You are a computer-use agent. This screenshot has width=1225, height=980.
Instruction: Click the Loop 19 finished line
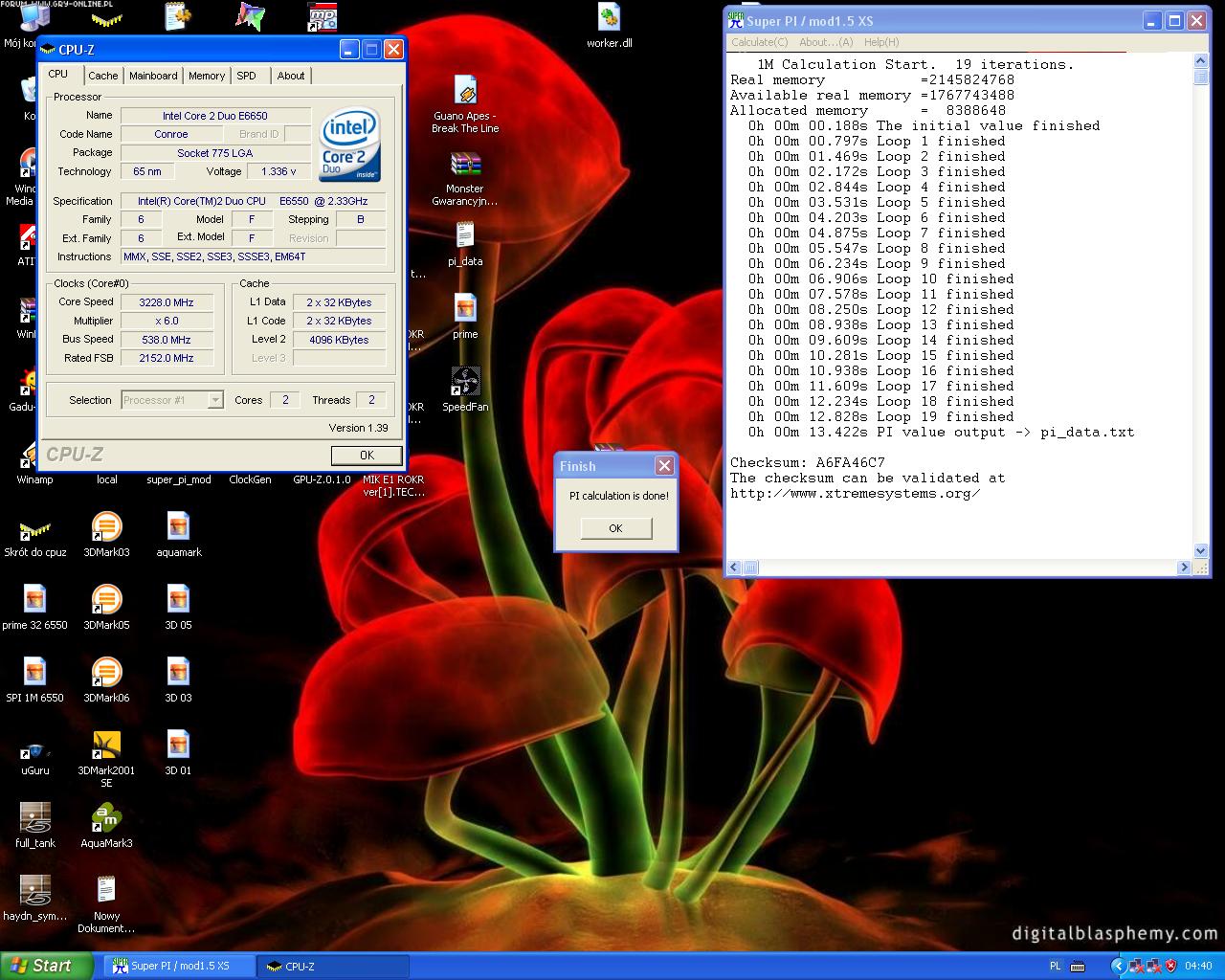click(880, 416)
